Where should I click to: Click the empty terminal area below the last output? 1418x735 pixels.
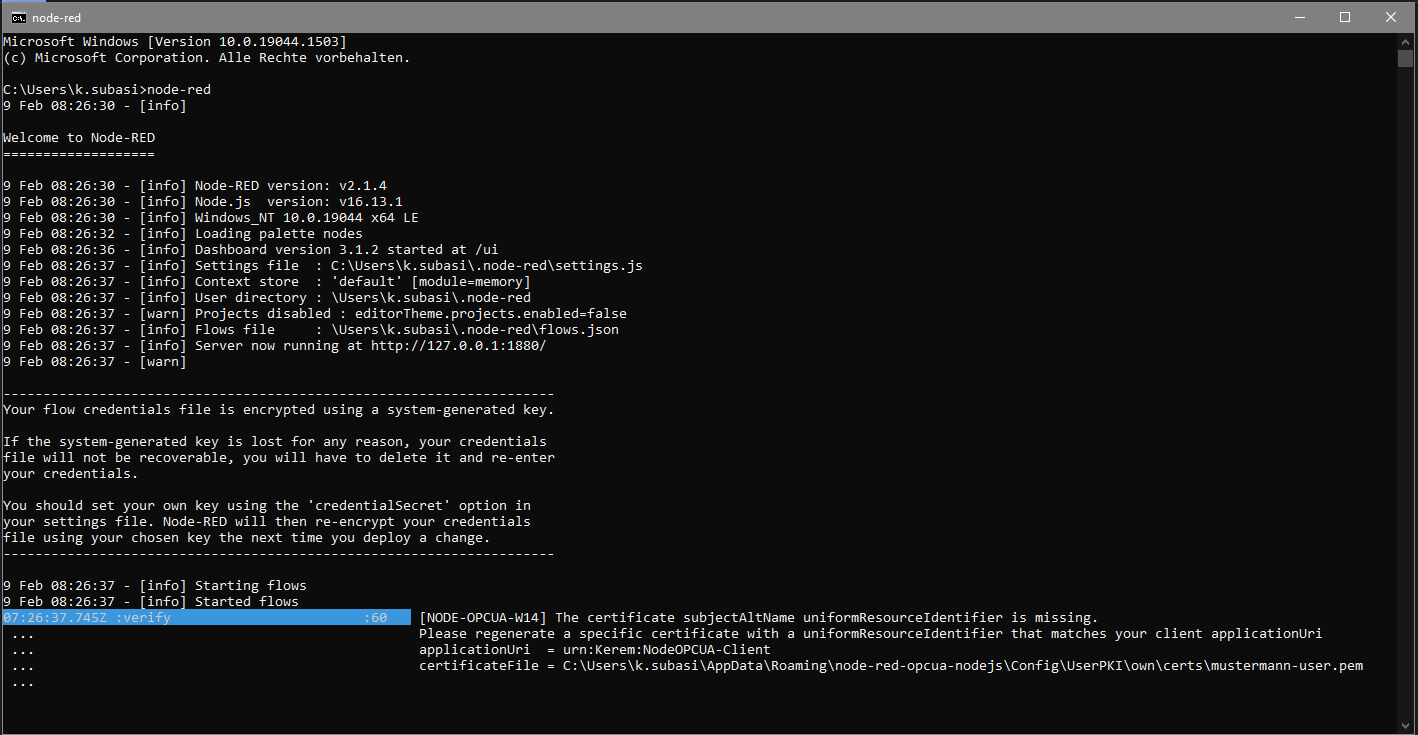tap(700, 710)
